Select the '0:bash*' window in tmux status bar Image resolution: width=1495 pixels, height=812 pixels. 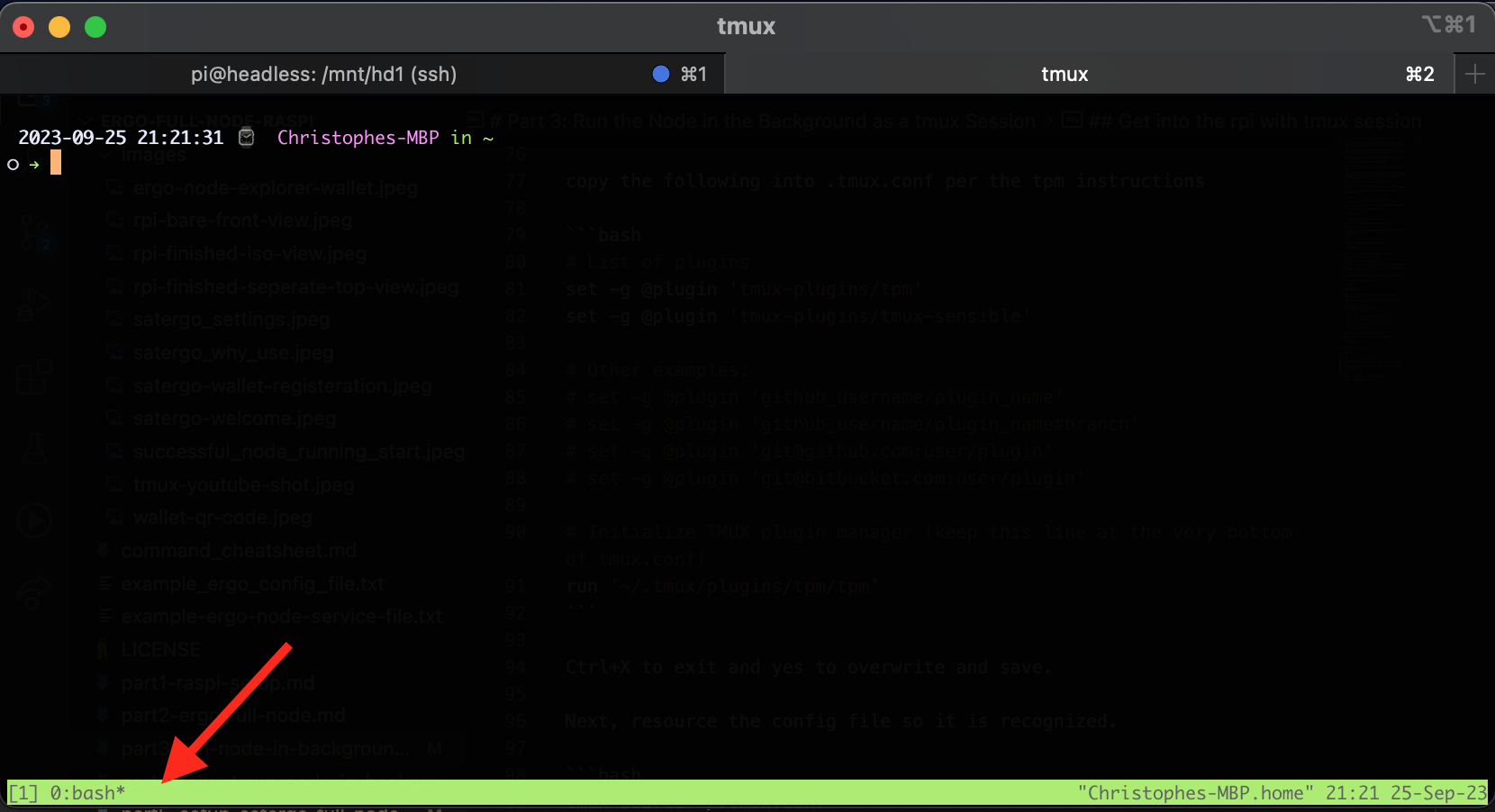click(87, 793)
